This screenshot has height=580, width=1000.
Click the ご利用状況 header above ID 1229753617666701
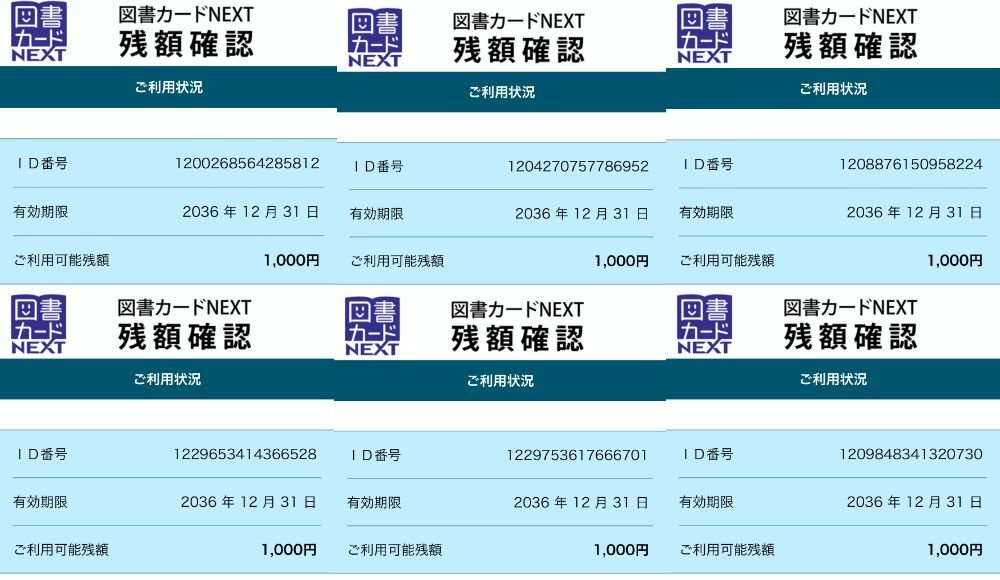tap(500, 381)
